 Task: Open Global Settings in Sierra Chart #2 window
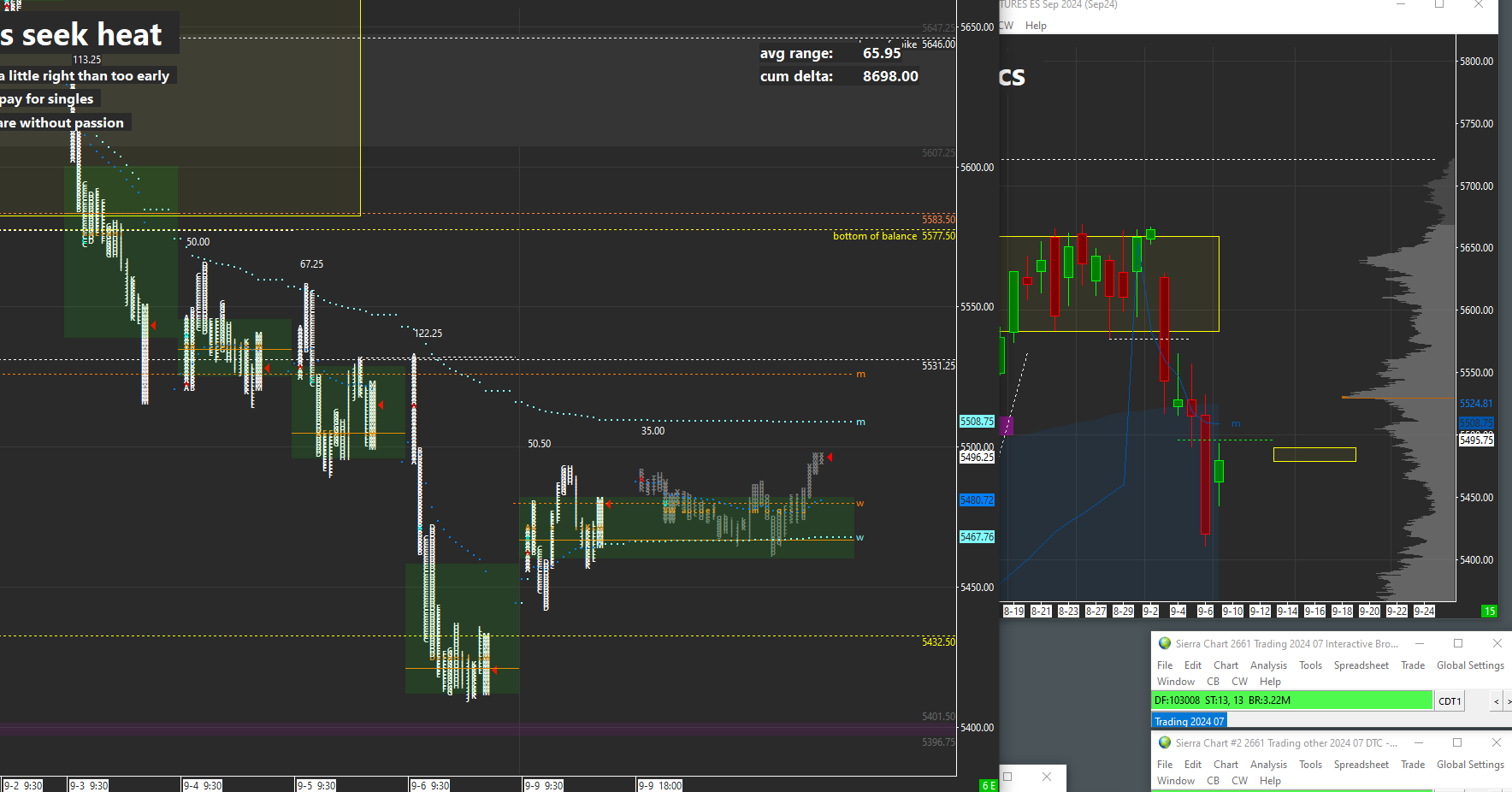(1470, 765)
